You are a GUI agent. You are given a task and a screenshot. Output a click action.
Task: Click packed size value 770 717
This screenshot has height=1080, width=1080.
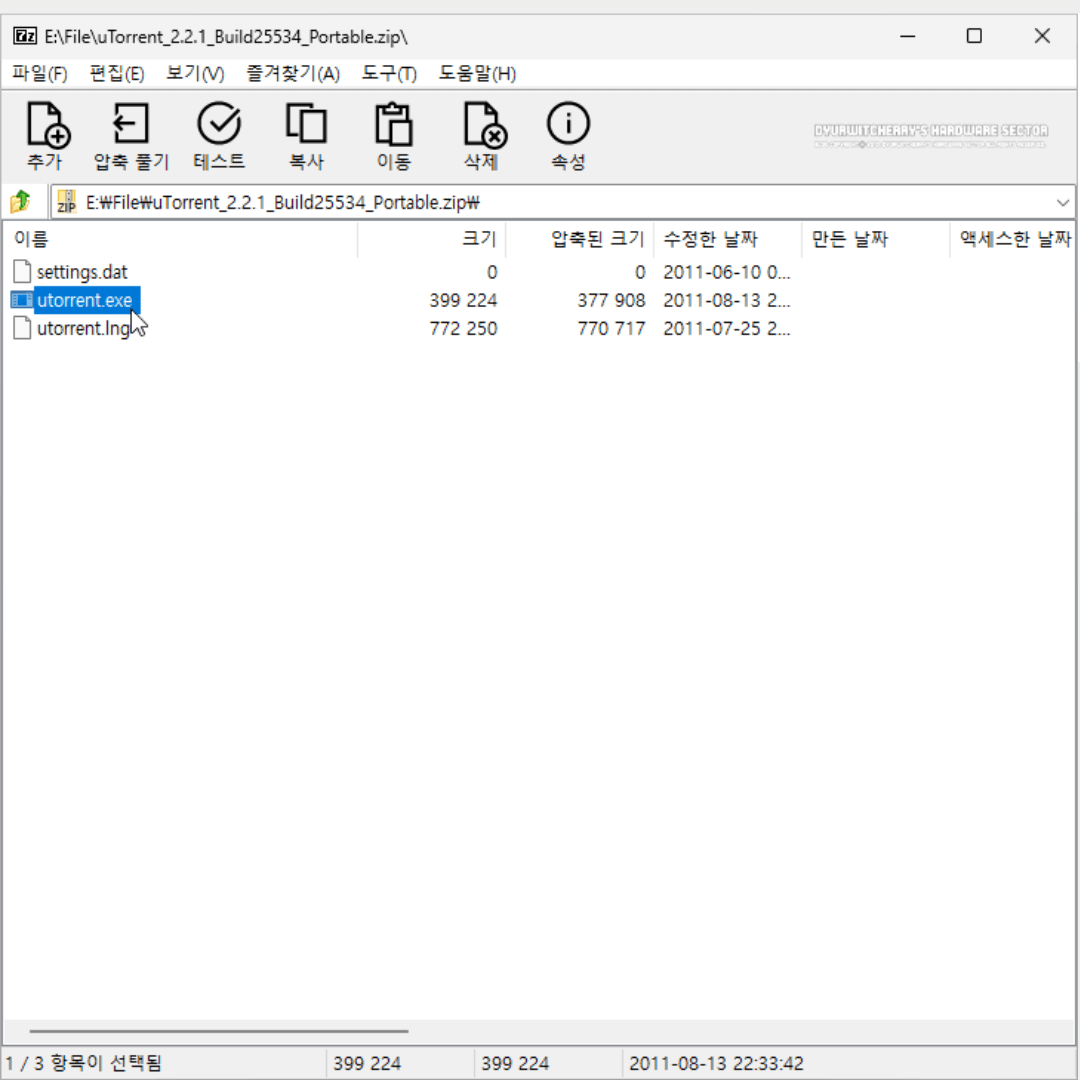click(x=611, y=329)
